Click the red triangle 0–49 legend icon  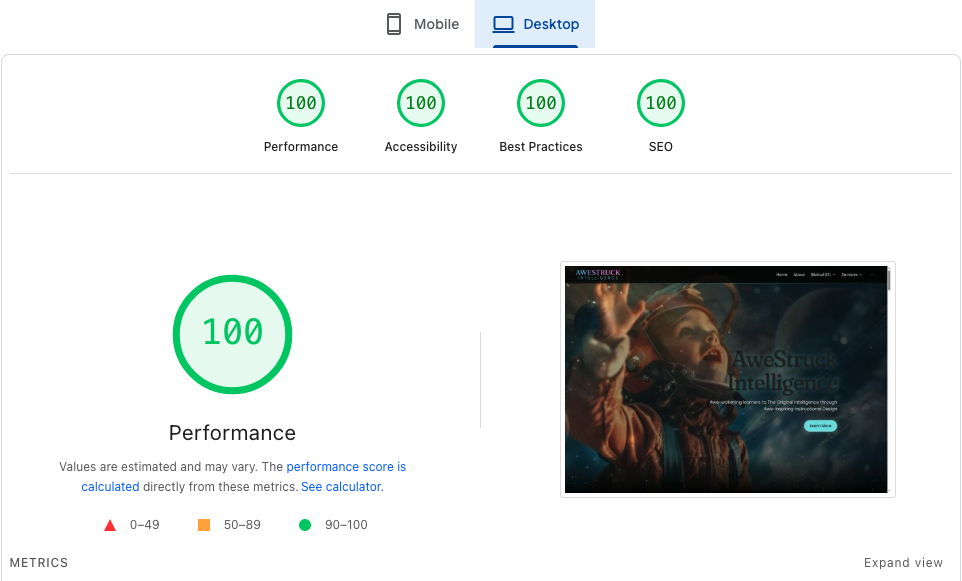[x=110, y=525]
